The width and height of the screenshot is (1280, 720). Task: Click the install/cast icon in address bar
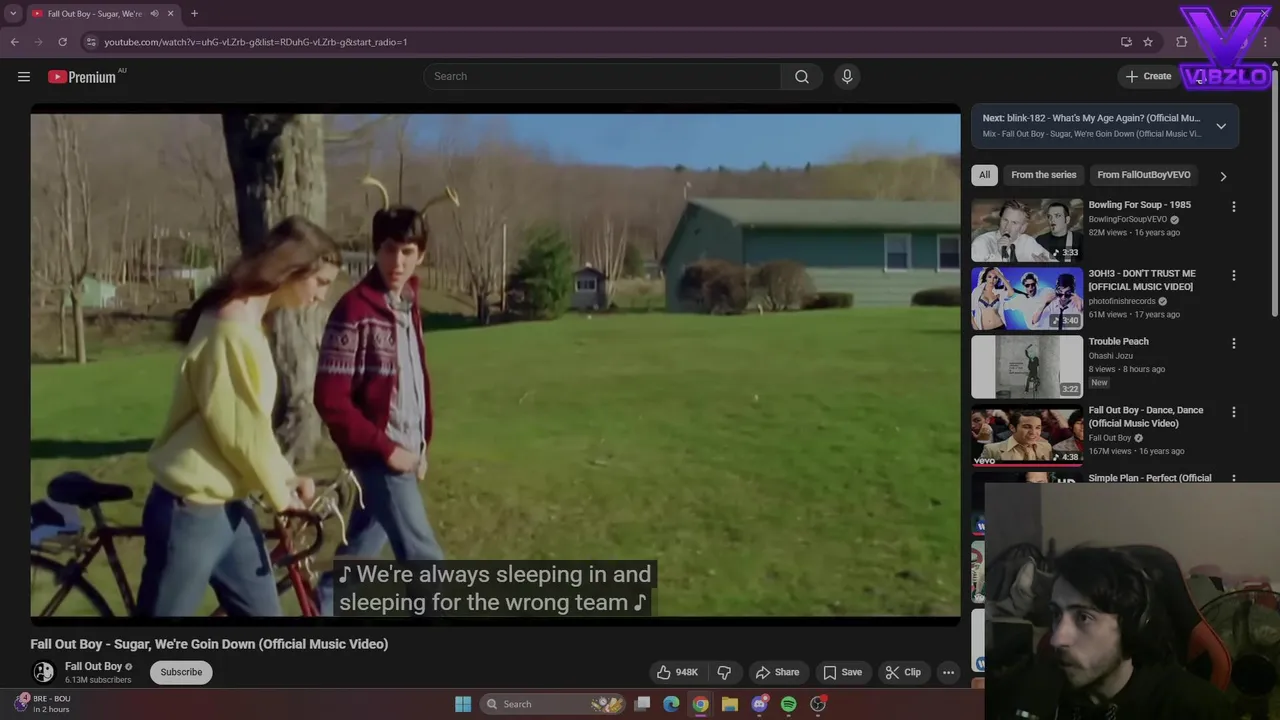[x=1126, y=42]
